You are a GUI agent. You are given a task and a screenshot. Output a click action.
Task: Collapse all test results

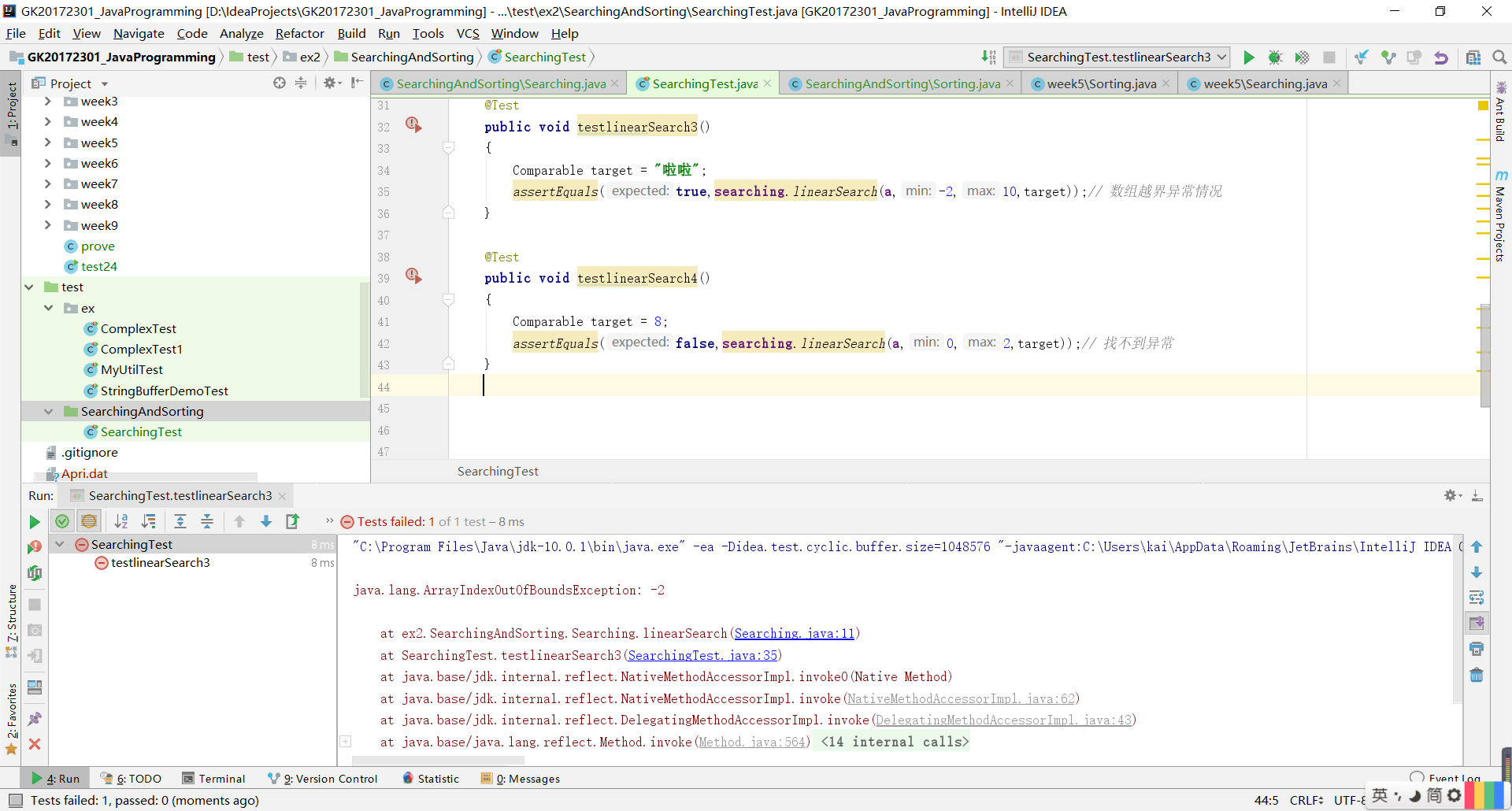(x=207, y=521)
